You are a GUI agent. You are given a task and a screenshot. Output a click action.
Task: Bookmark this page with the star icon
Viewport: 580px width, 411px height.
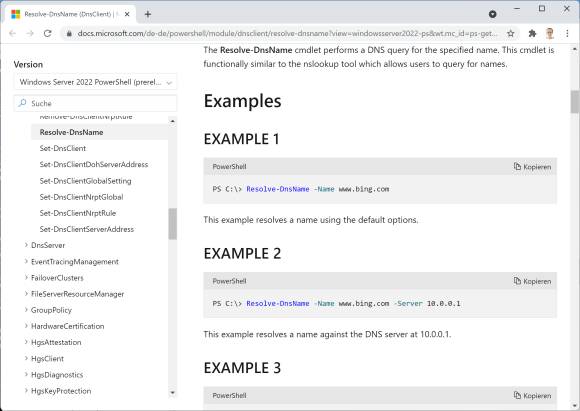click(x=511, y=33)
